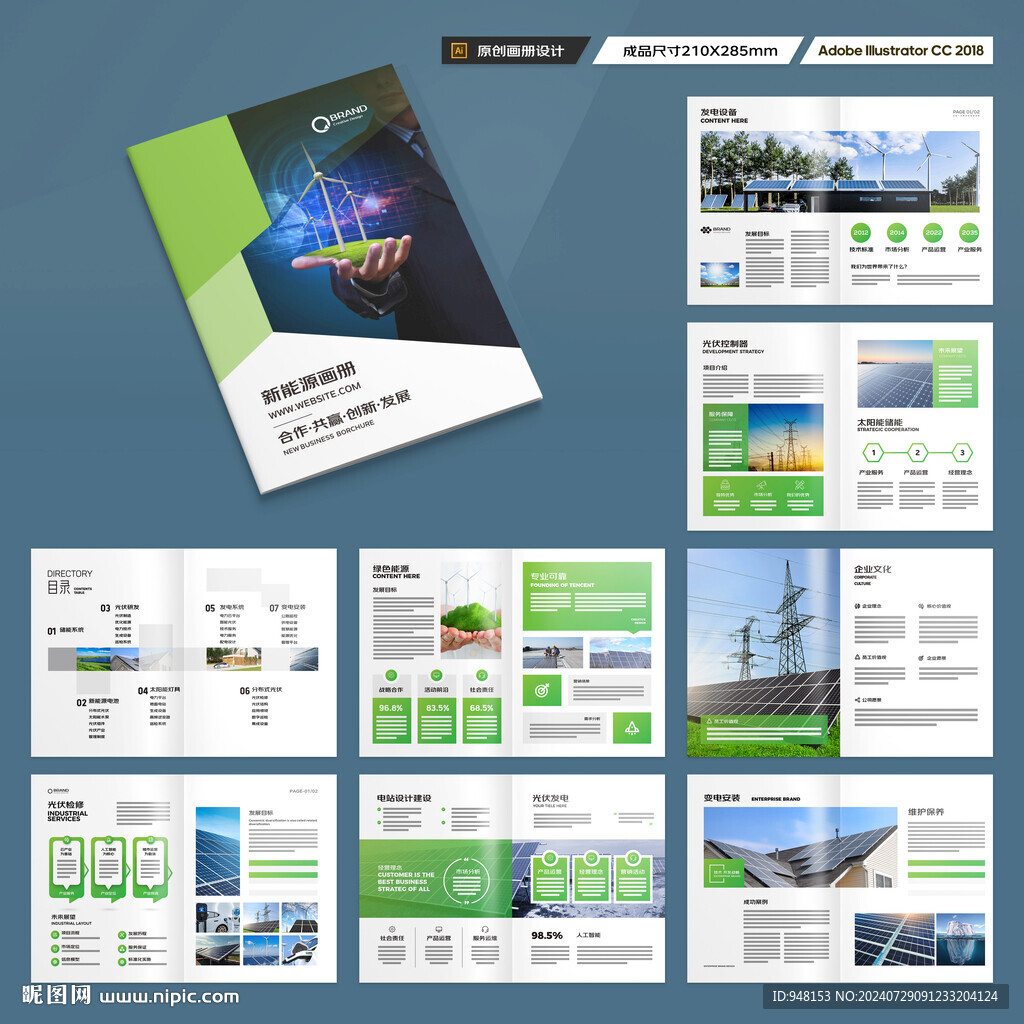The height and width of the screenshot is (1024, 1024).
Task: Click hexagon step number 3
Action: pyautogui.click(x=962, y=452)
